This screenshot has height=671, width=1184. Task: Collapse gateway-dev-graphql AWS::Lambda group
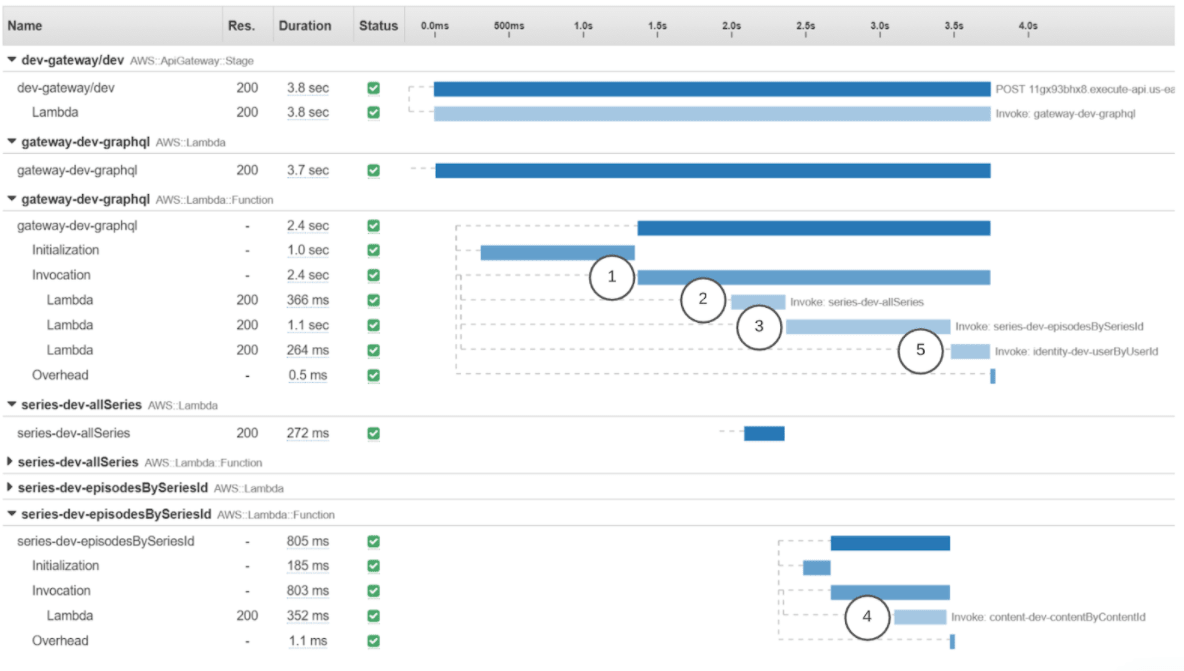11,141
